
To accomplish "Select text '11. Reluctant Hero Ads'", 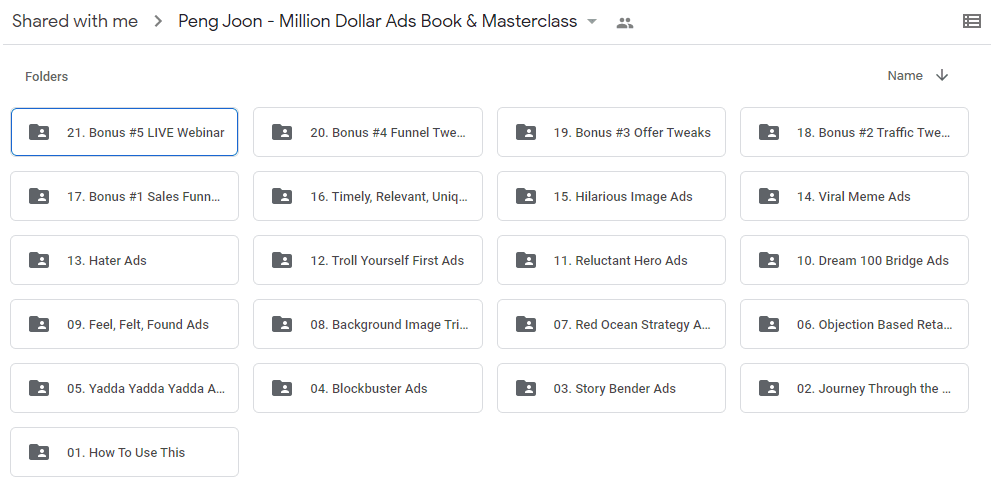I will [x=621, y=261].
